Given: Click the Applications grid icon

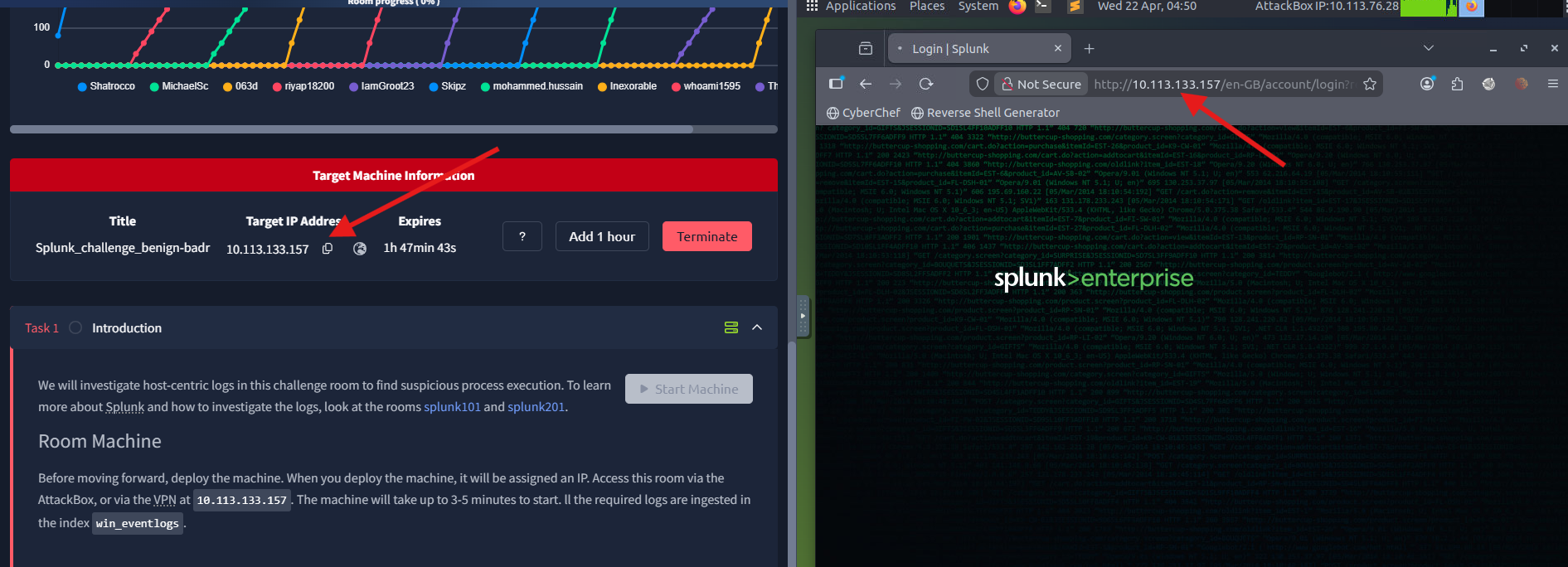Looking at the screenshot, I should pos(812,6).
